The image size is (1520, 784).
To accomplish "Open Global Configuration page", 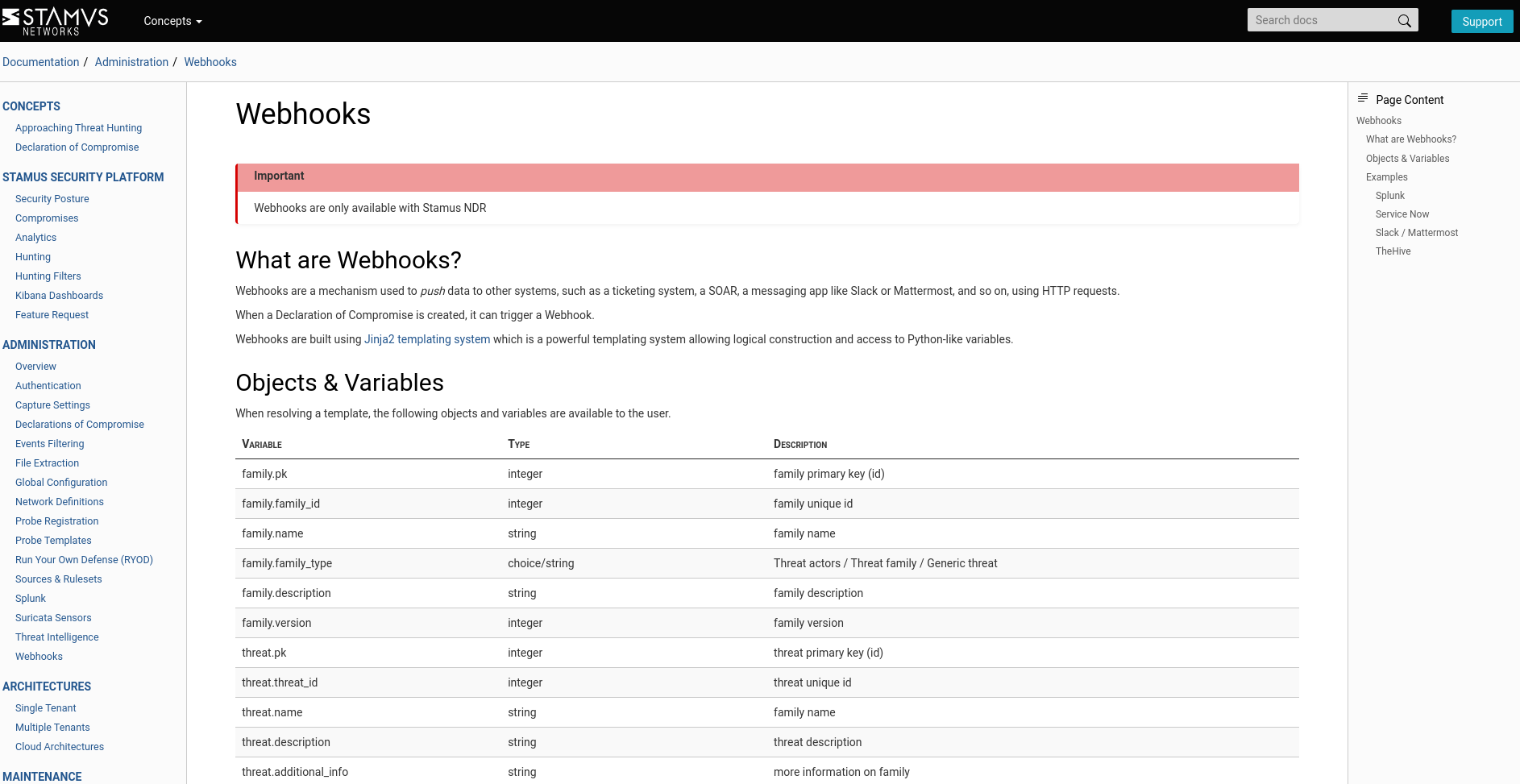I will (x=61, y=483).
